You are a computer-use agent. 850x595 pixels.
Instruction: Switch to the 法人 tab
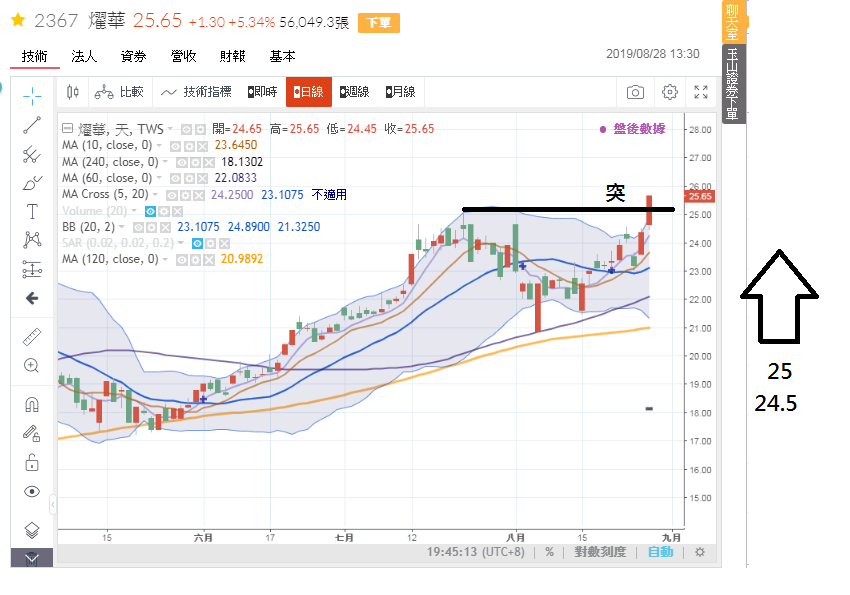pyautogui.click(x=84, y=56)
